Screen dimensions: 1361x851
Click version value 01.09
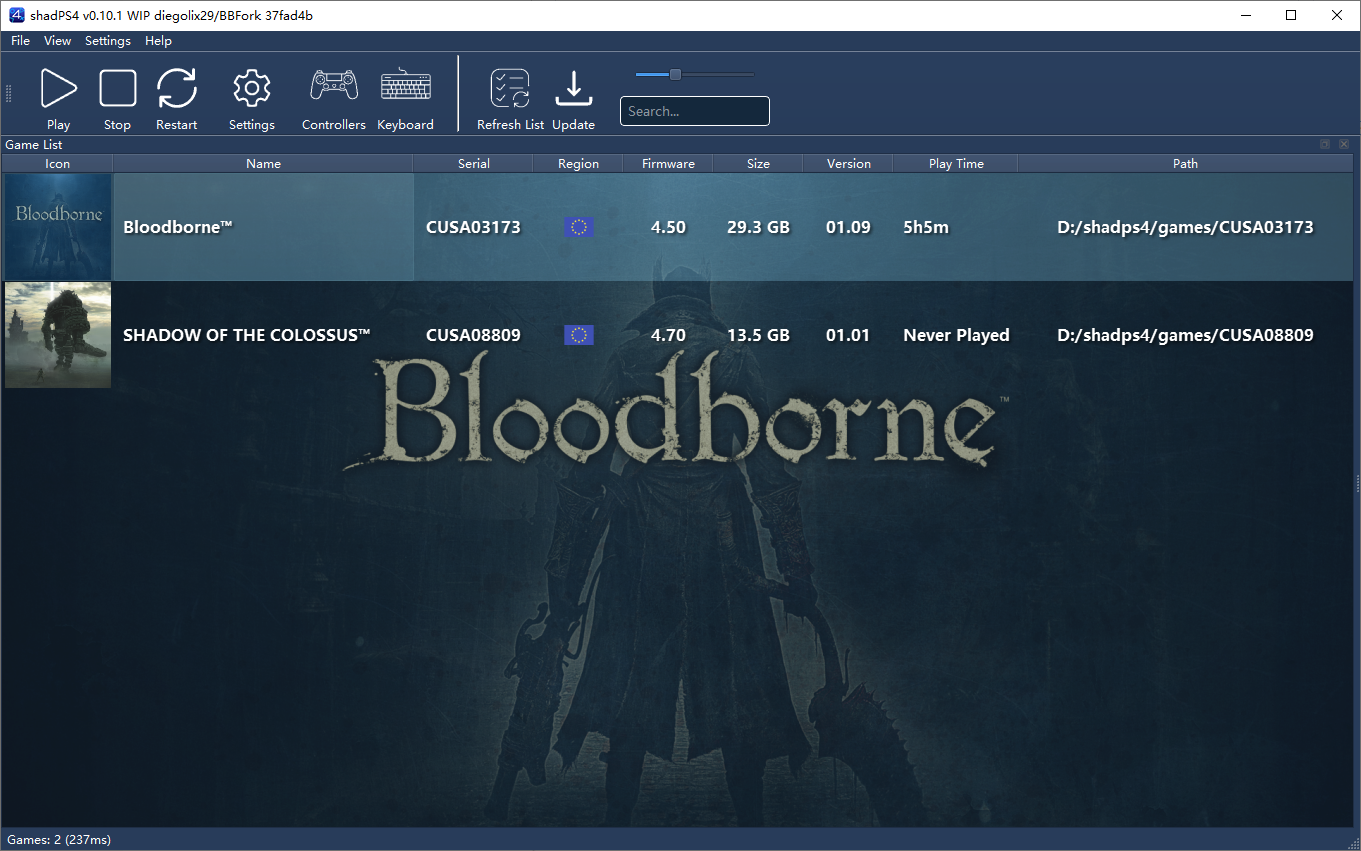pyautogui.click(x=848, y=227)
